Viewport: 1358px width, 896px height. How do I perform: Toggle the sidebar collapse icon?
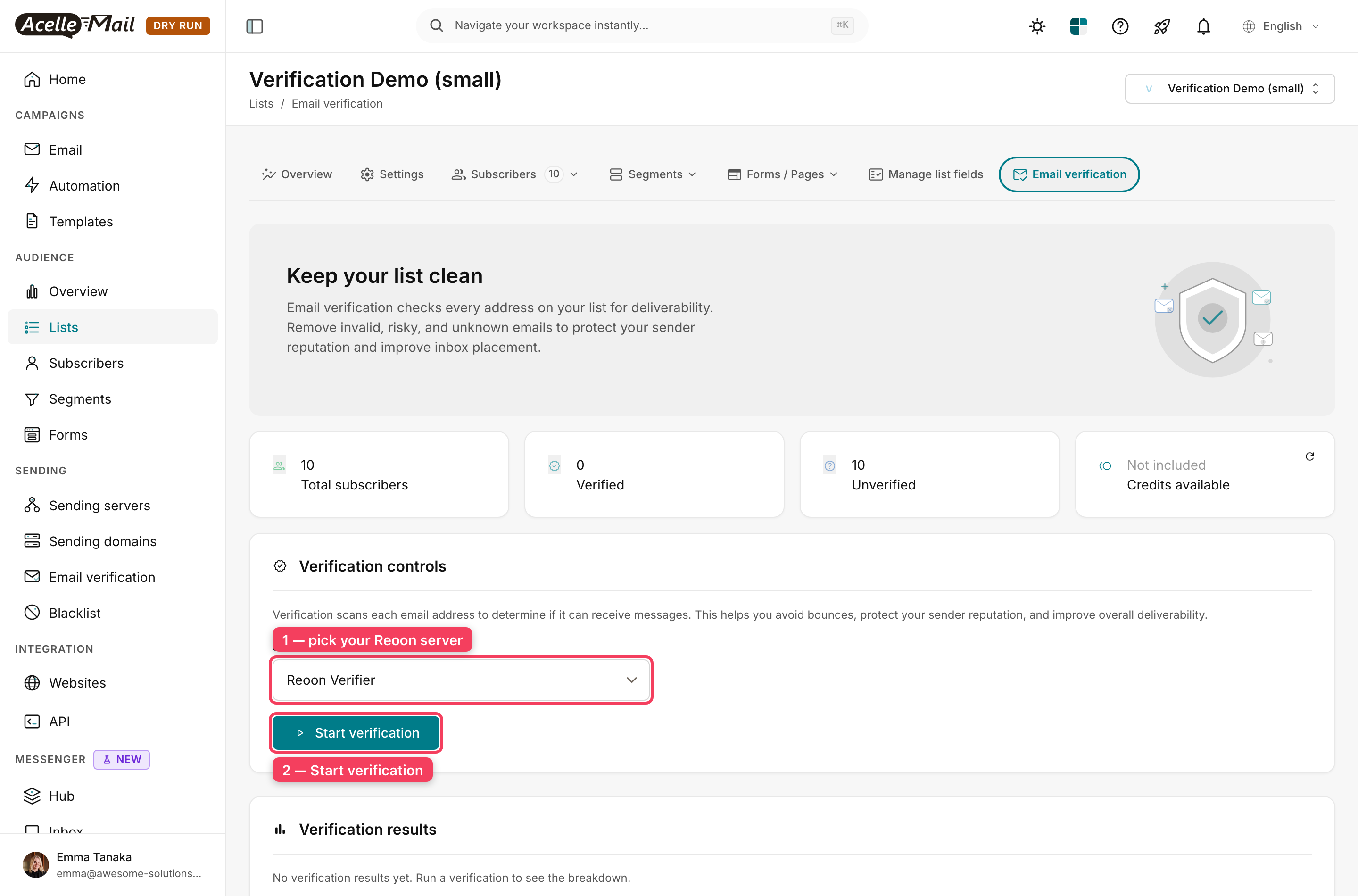point(254,26)
